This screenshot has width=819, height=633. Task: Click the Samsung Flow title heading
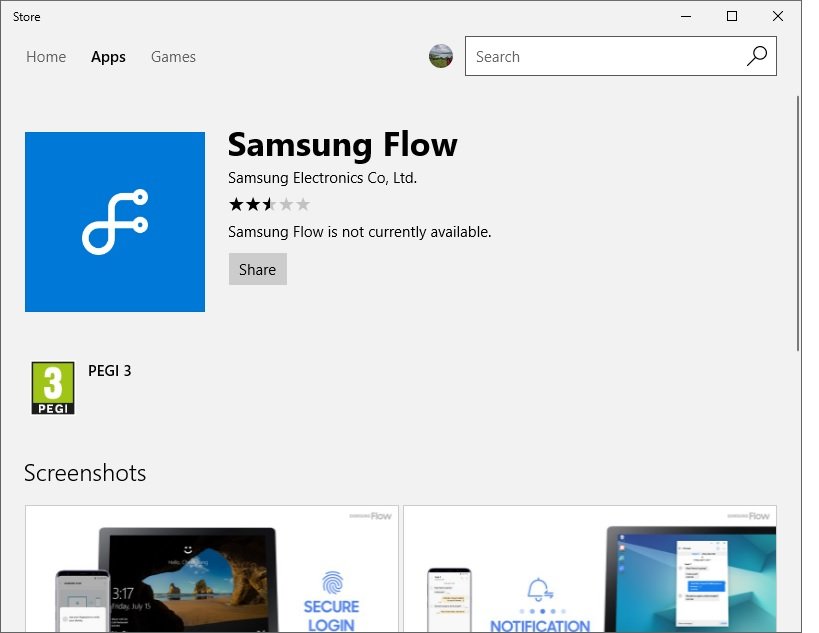coord(343,145)
